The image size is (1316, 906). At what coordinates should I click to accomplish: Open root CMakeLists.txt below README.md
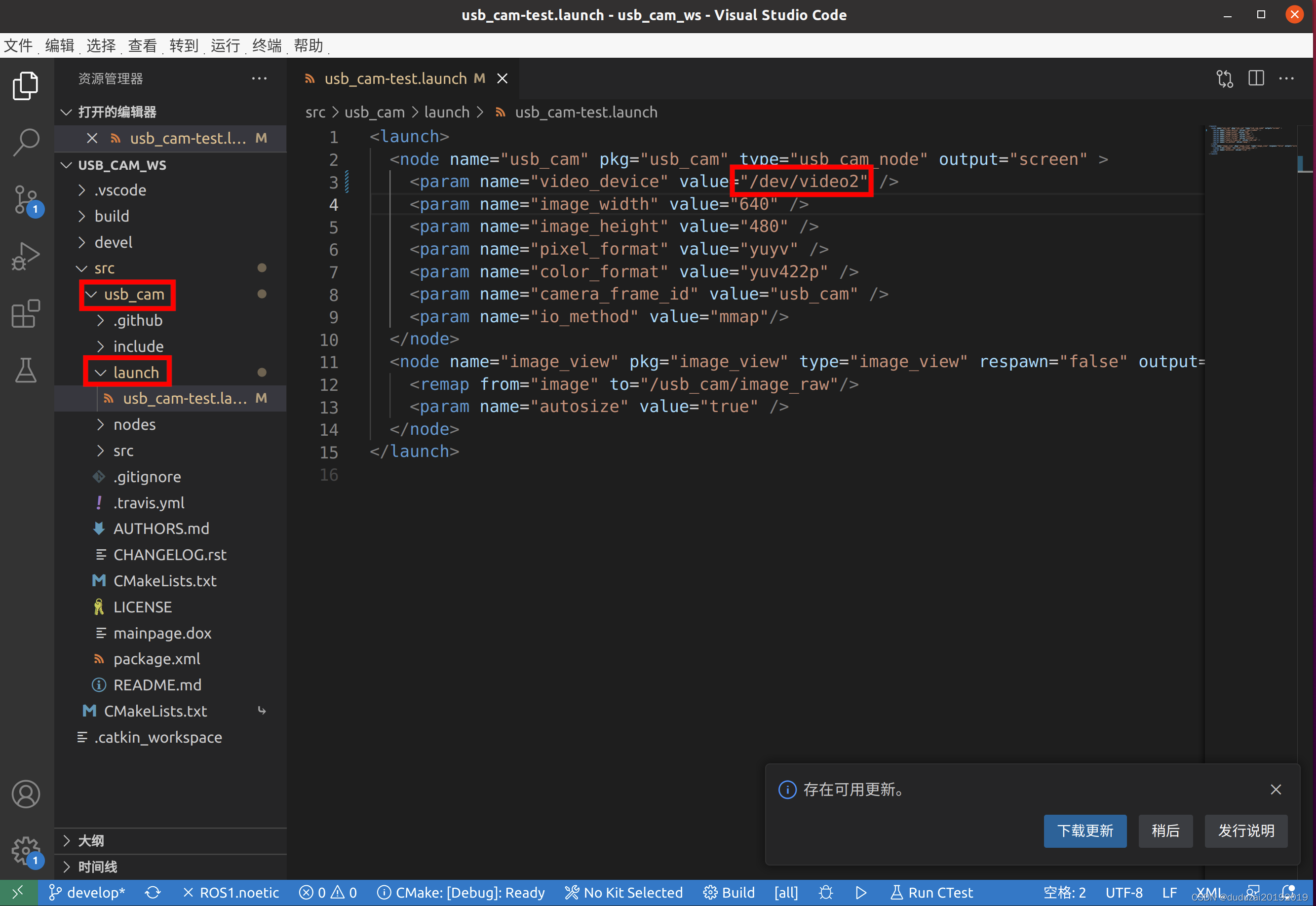coord(170,711)
